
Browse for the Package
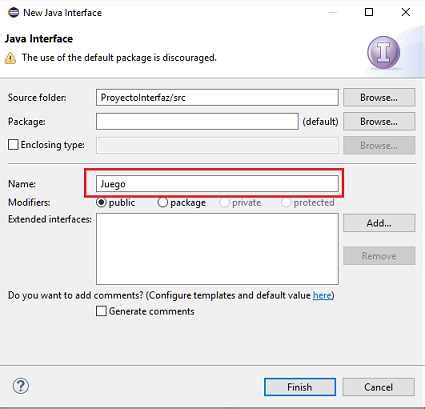(379, 121)
